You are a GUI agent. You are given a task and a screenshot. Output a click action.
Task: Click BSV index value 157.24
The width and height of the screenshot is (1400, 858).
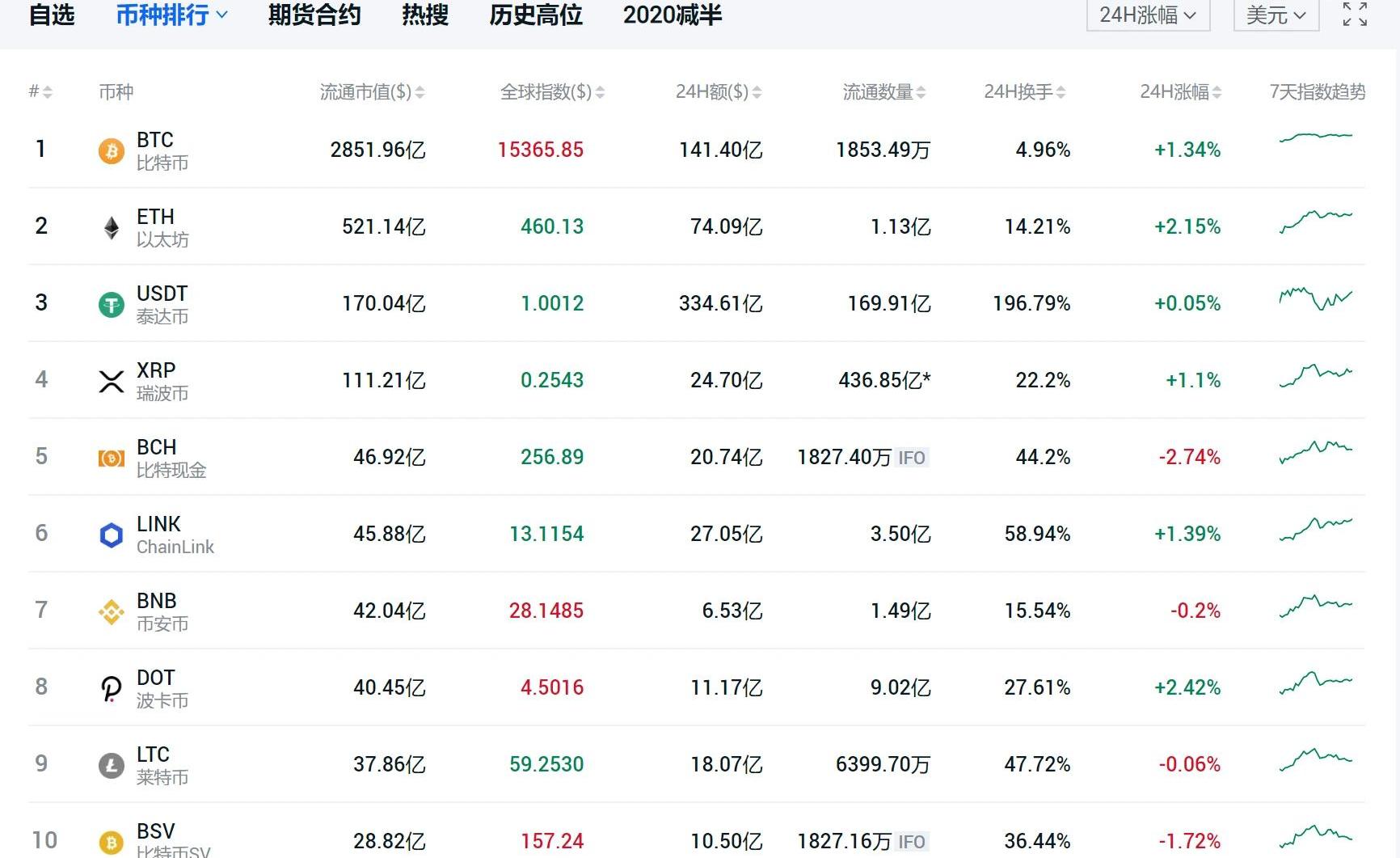pyautogui.click(x=552, y=842)
